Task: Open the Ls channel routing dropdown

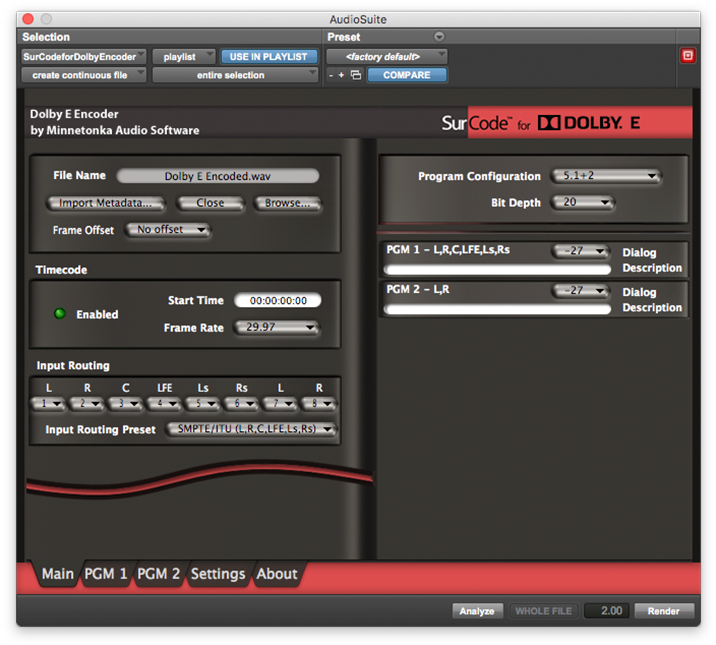Action: coord(203,404)
